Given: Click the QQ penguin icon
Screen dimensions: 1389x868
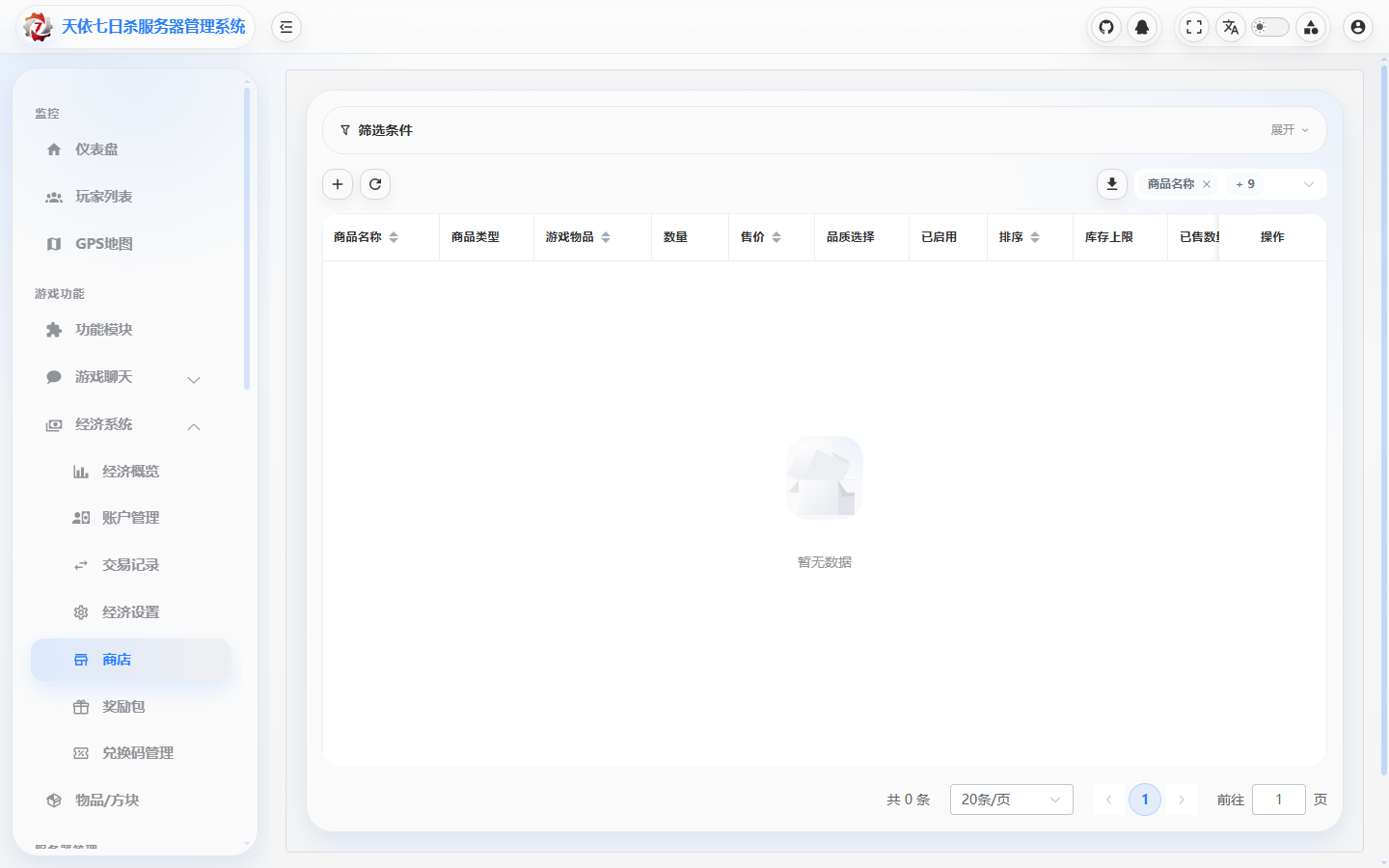Looking at the screenshot, I should click(1142, 27).
